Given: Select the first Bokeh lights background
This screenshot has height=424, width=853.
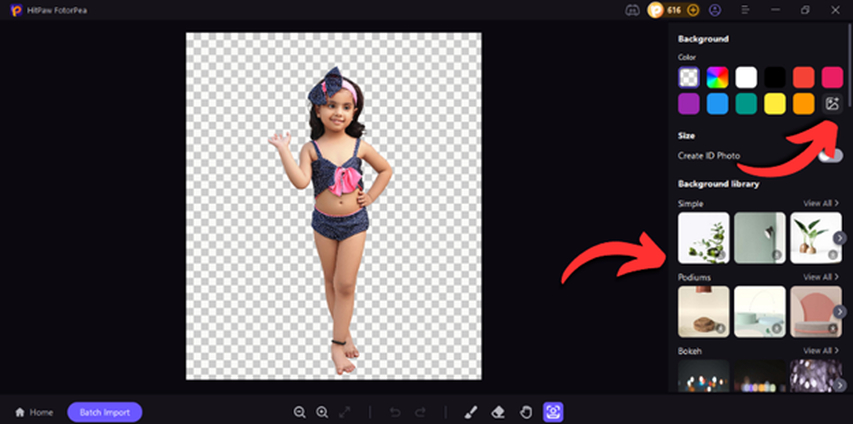Looking at the screenshot, I should click(x=703, y=376).
